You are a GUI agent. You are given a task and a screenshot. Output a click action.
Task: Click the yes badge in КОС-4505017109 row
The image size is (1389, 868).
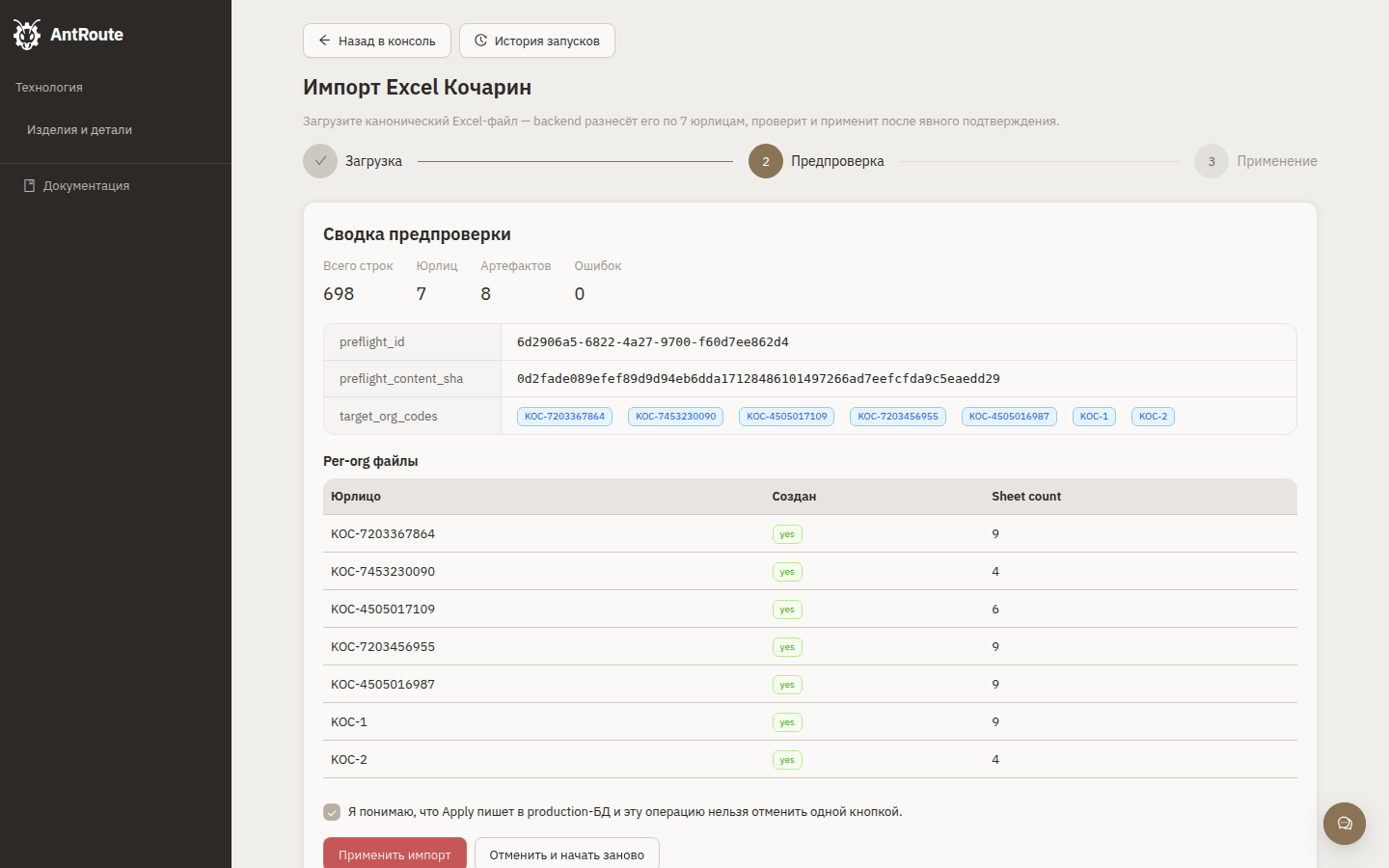point(787,610)
